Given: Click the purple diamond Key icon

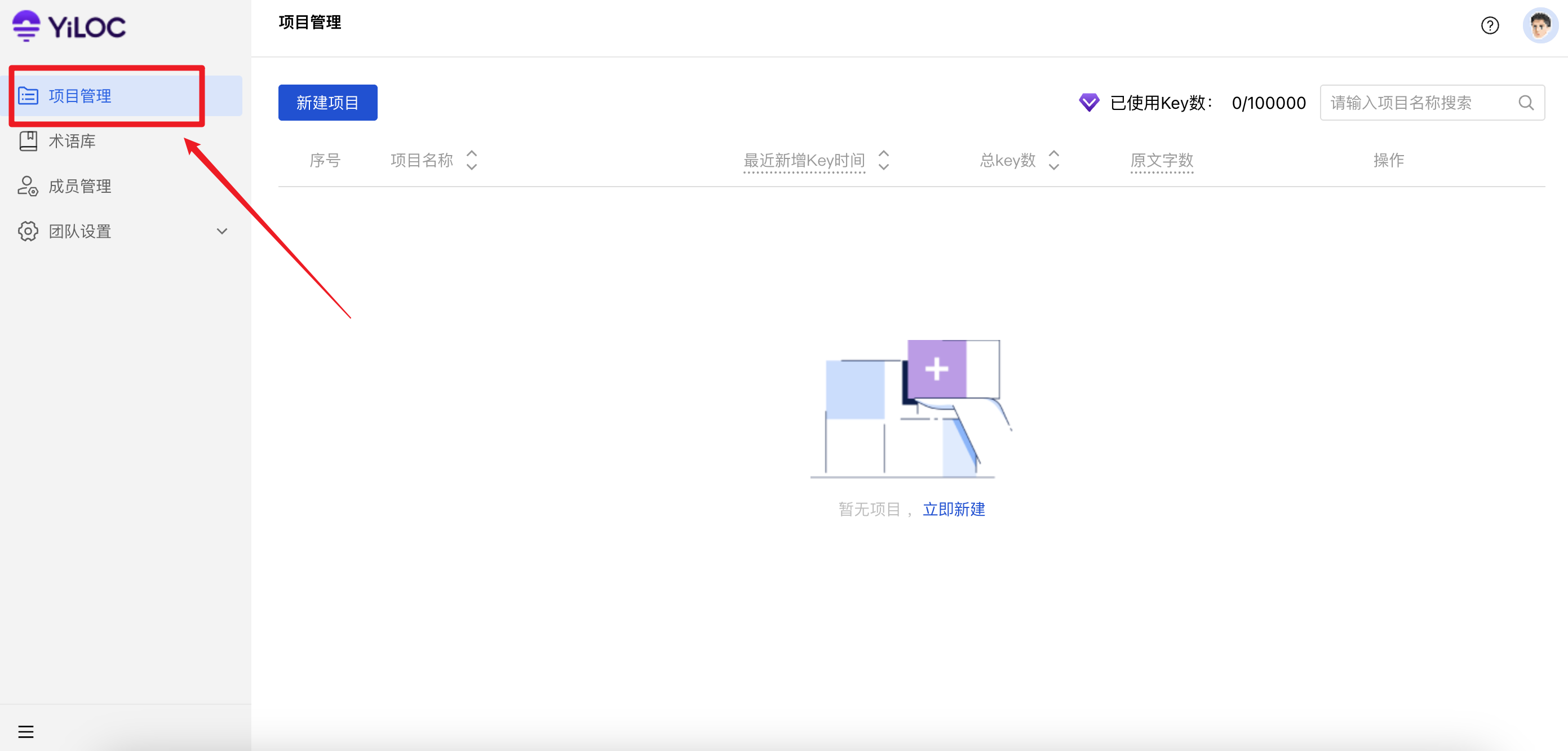Looking at the screenshot, I should click(x=1088, y=102).
